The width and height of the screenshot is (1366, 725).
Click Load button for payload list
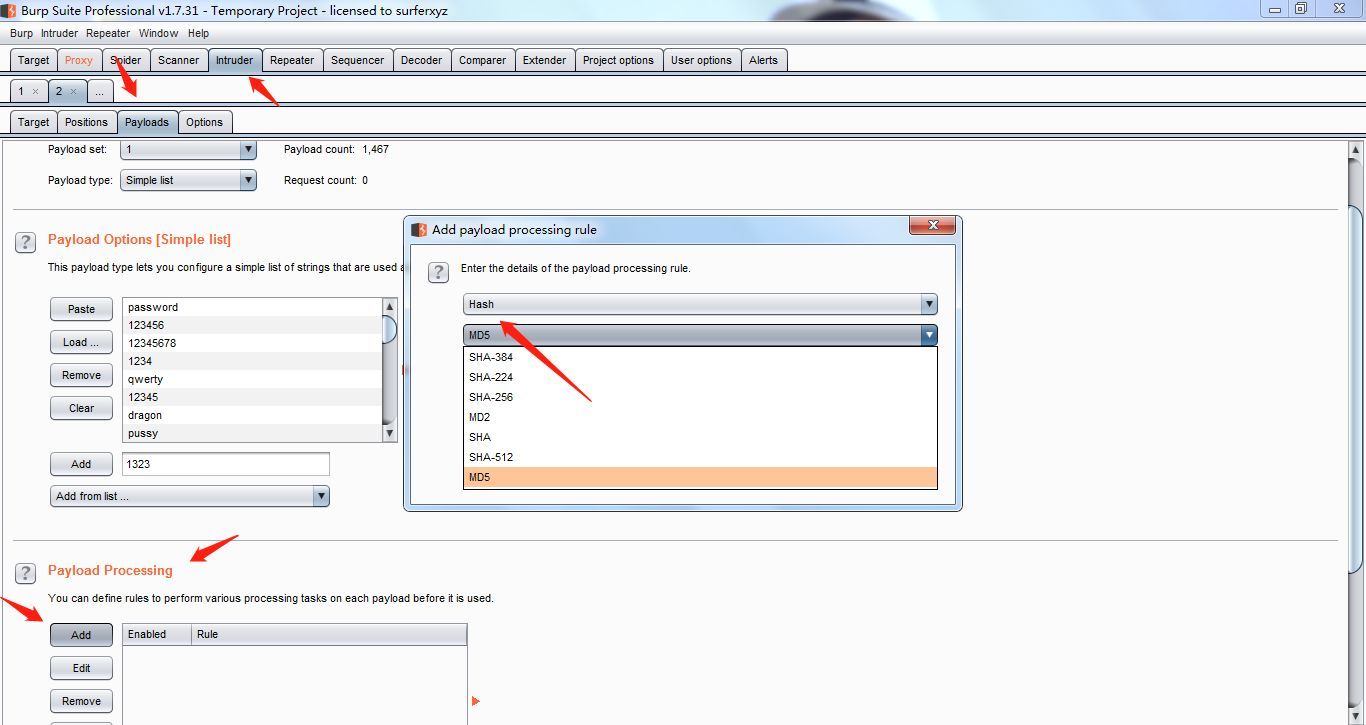coord(81,342)
